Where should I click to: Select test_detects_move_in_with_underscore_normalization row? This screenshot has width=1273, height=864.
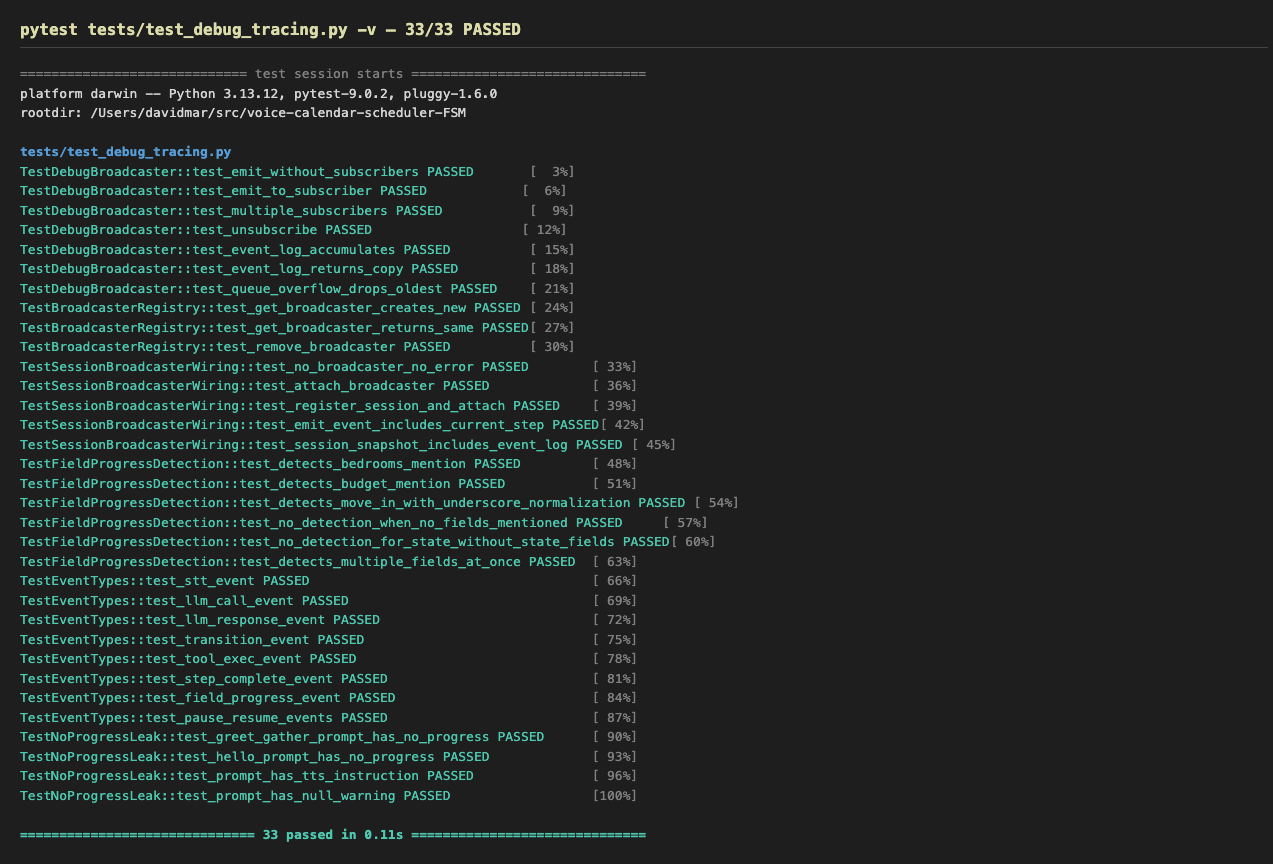click(x=379, y=503)
